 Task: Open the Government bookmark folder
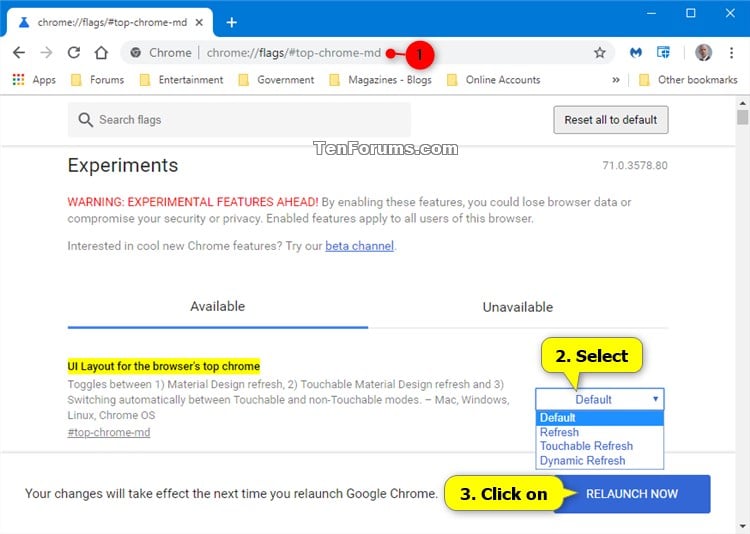pyautogui.click(x=276, y=79)
